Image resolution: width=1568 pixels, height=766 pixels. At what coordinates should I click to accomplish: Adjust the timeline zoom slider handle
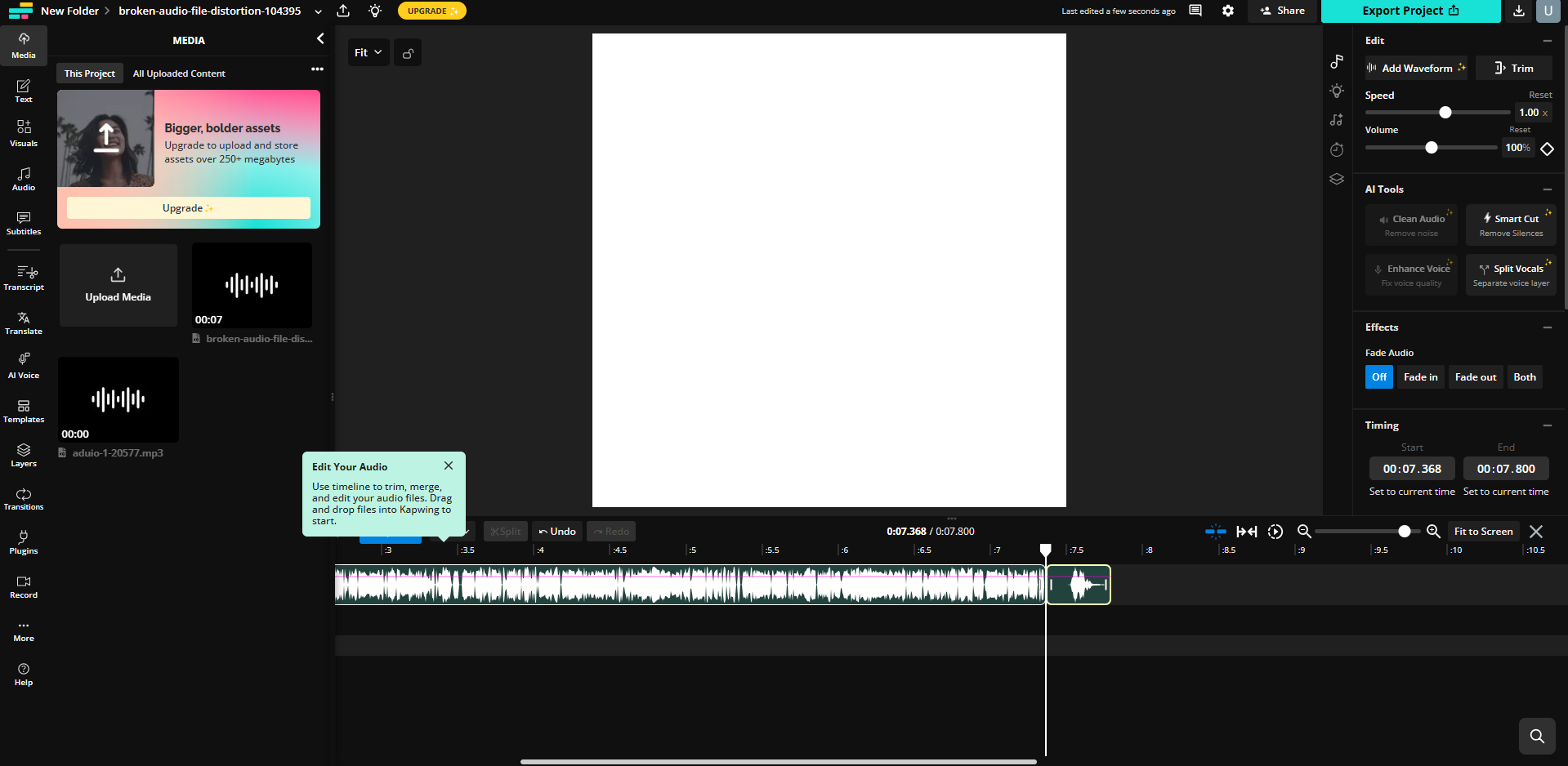1405,532
